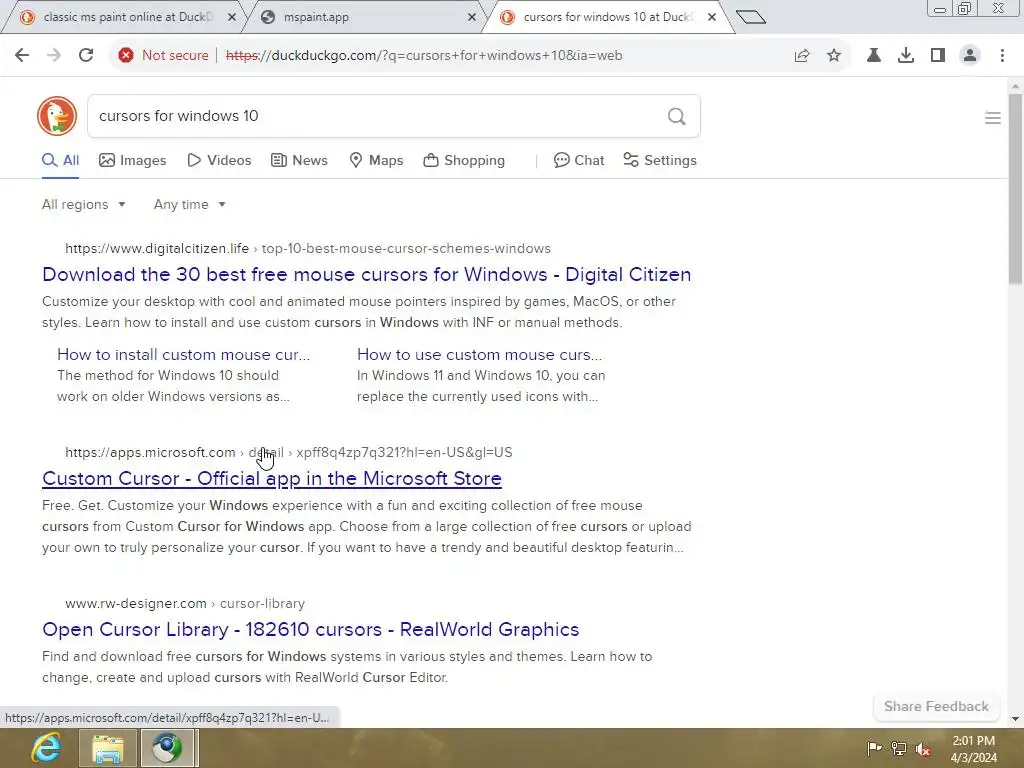
Task: Click the DuckDuckGo logo
Action: 57,116
